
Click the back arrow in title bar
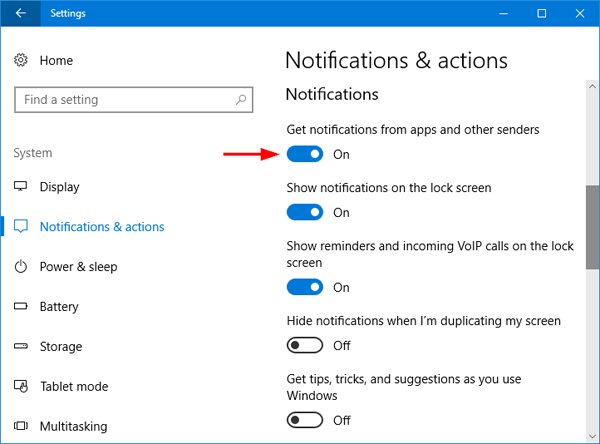pyautogui.click(x=21, y=14)
